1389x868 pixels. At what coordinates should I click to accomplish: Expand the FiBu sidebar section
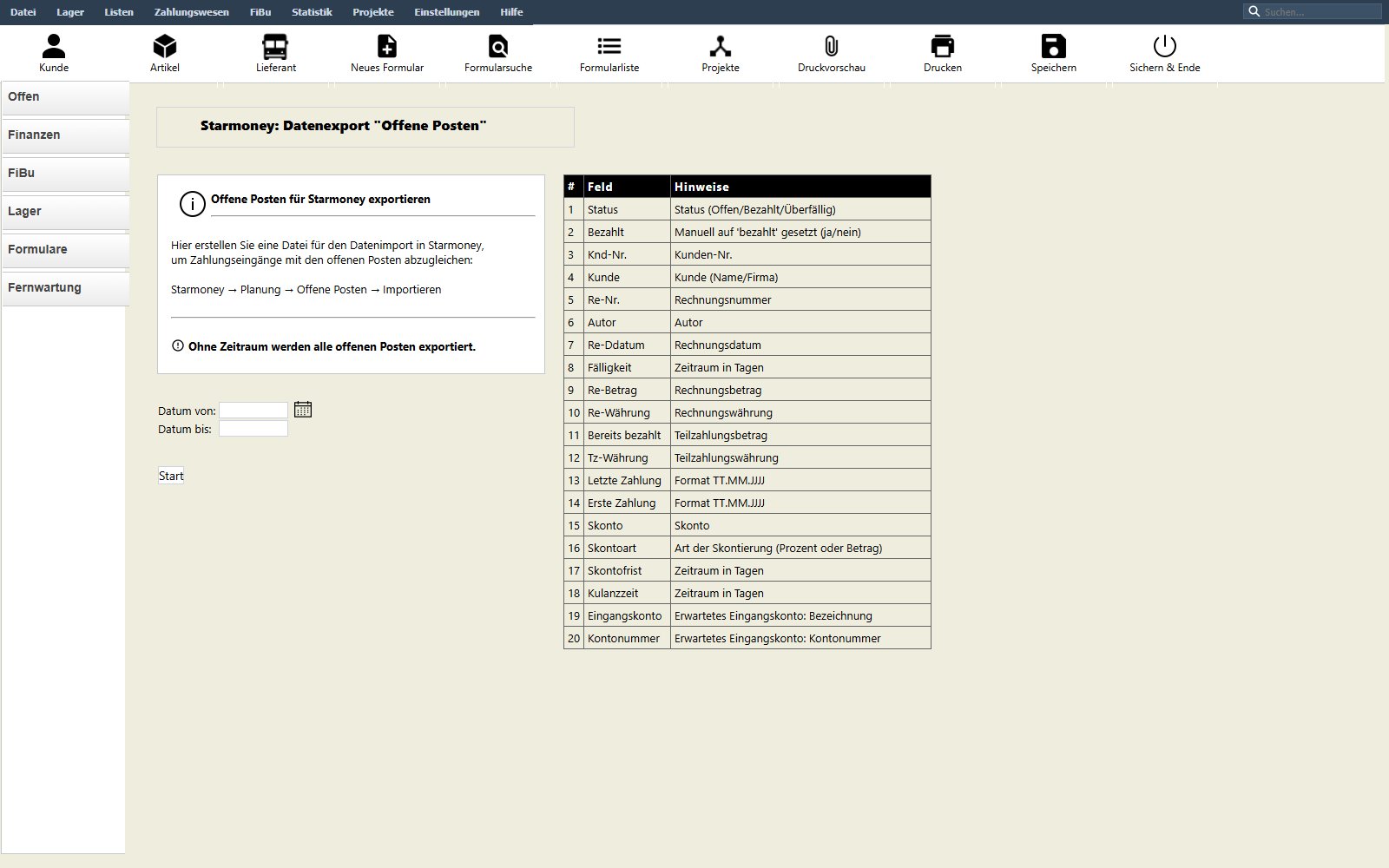[65, 174]
